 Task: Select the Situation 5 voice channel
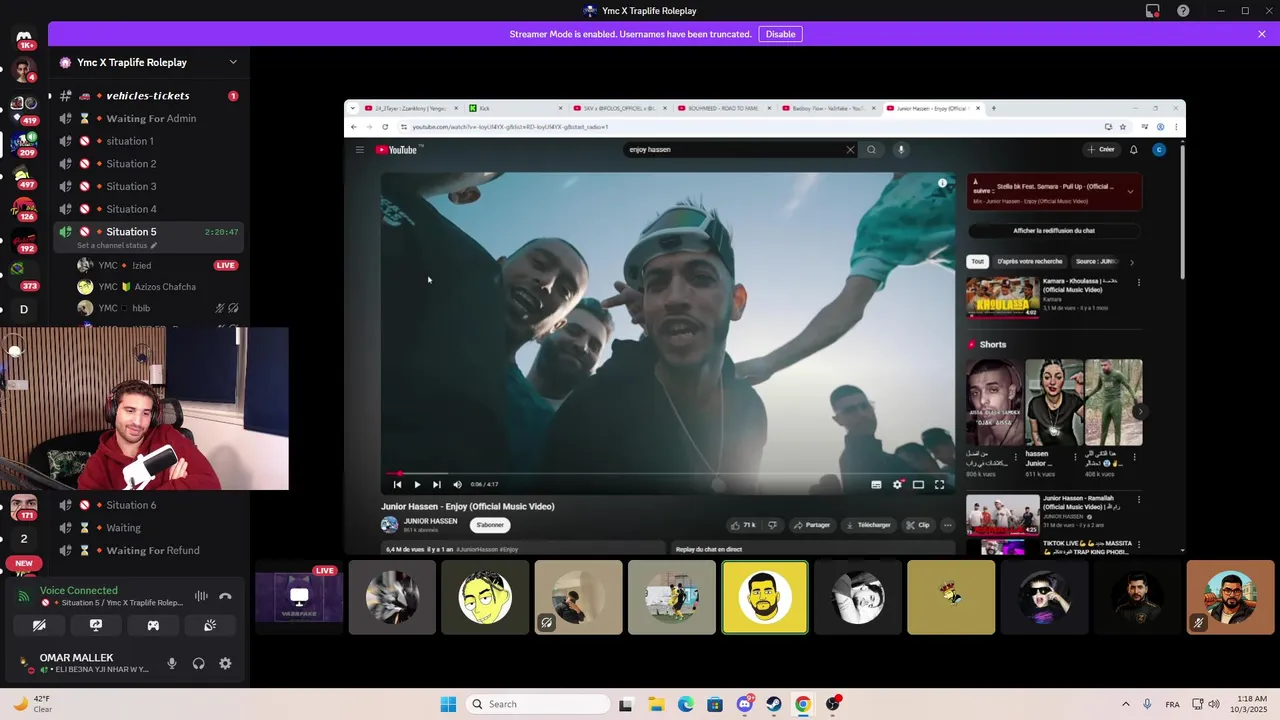[148, 232]
